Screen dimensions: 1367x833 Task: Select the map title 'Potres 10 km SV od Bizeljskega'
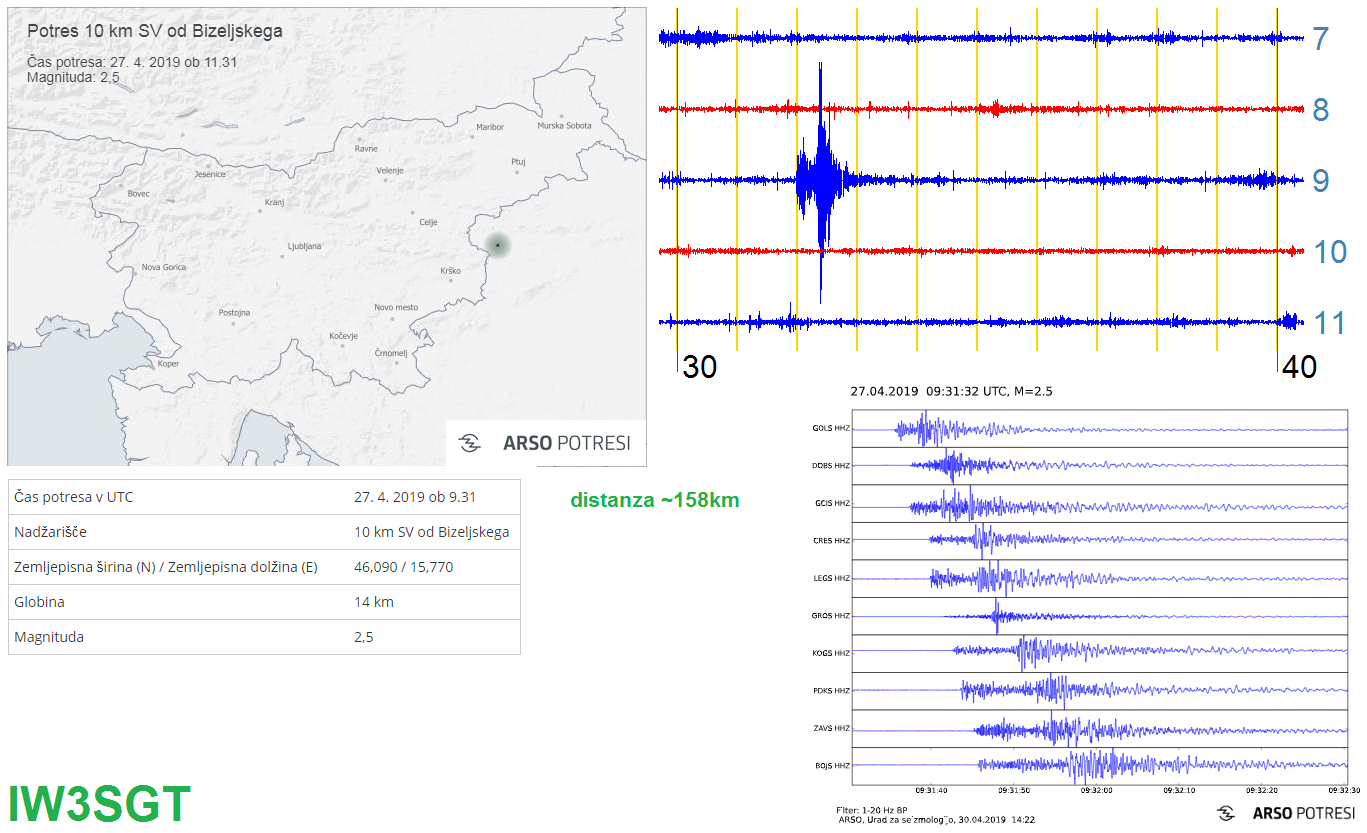click(155, 31)
